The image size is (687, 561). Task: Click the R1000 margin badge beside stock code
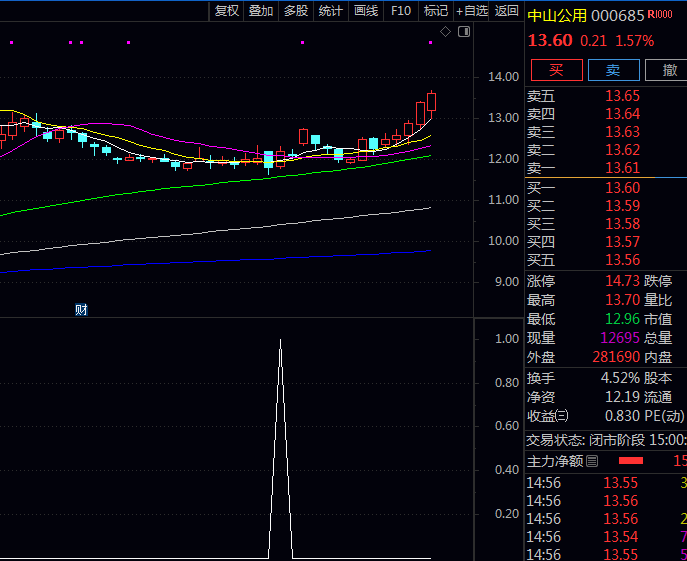tap(660, 14)
